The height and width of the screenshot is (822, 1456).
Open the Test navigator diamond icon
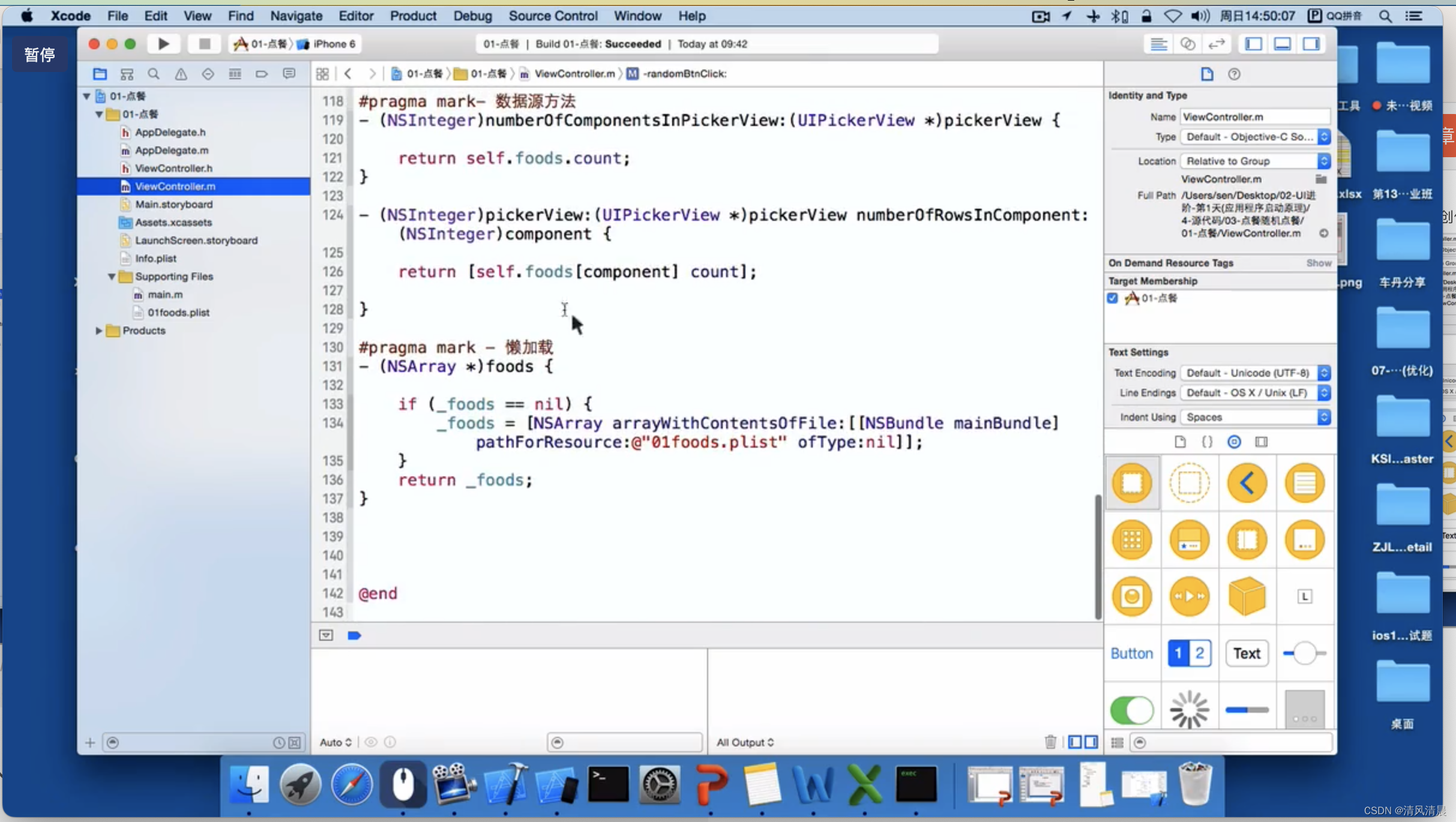tap(208, 74)
